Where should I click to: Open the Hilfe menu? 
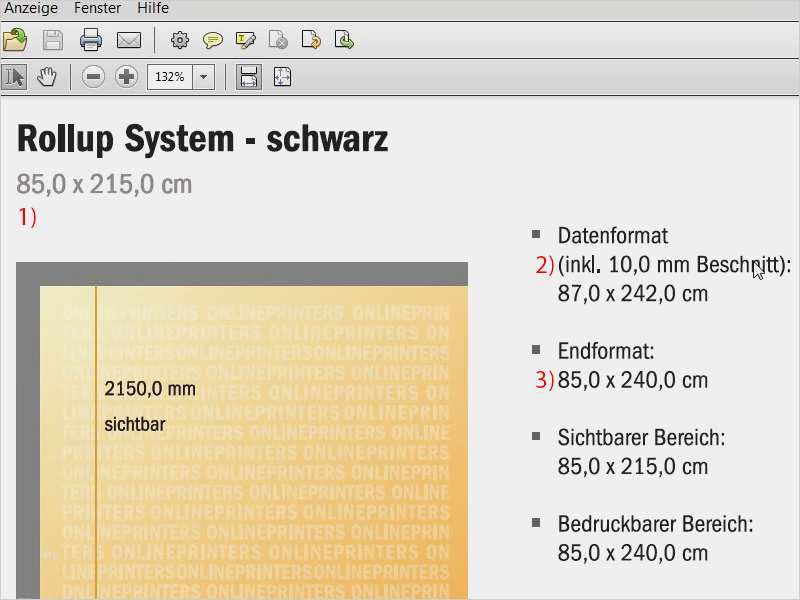pyautogui.click(x=153, y=8)
